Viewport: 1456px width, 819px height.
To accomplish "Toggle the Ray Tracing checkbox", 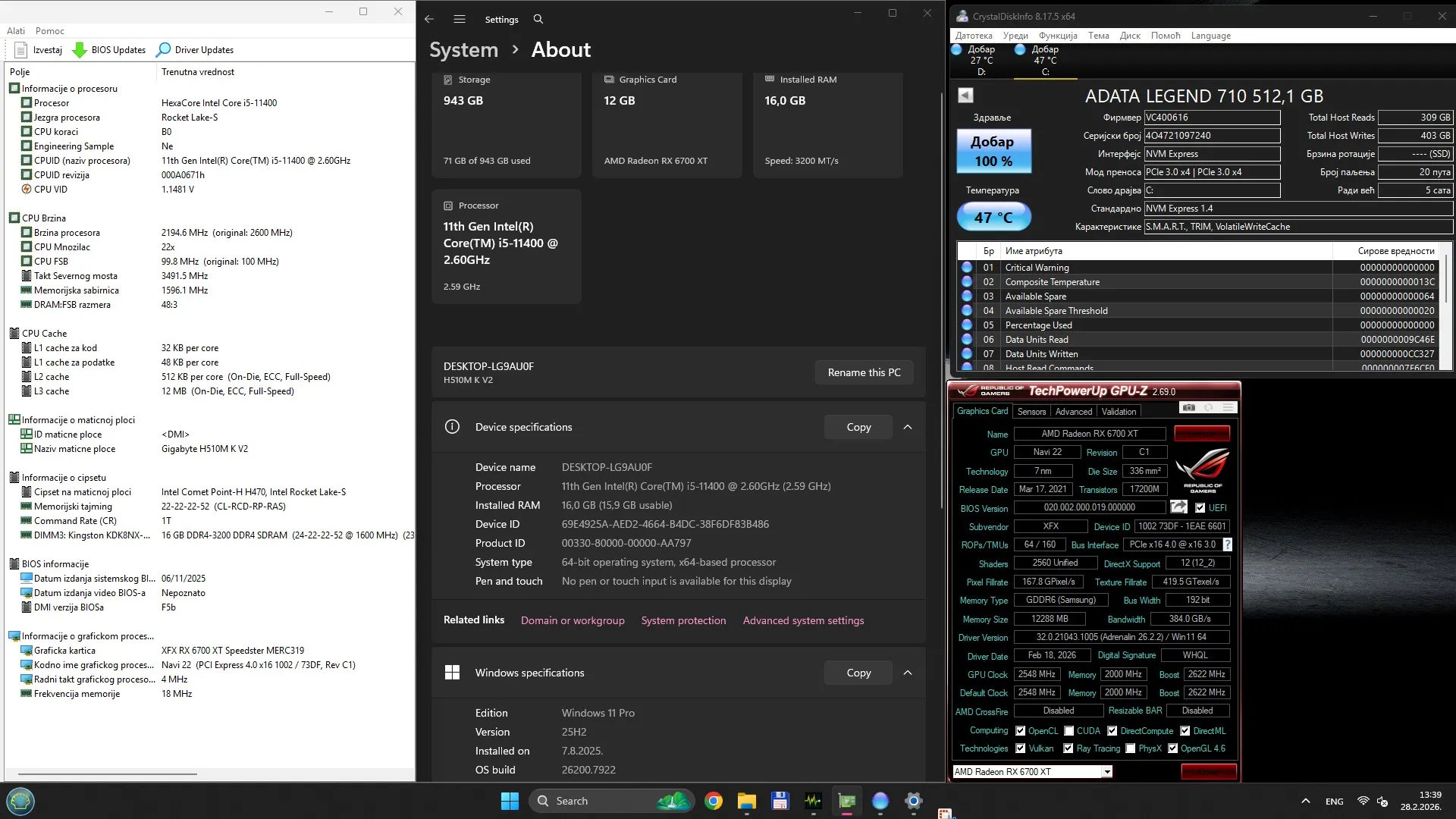I will (1068, 748).
